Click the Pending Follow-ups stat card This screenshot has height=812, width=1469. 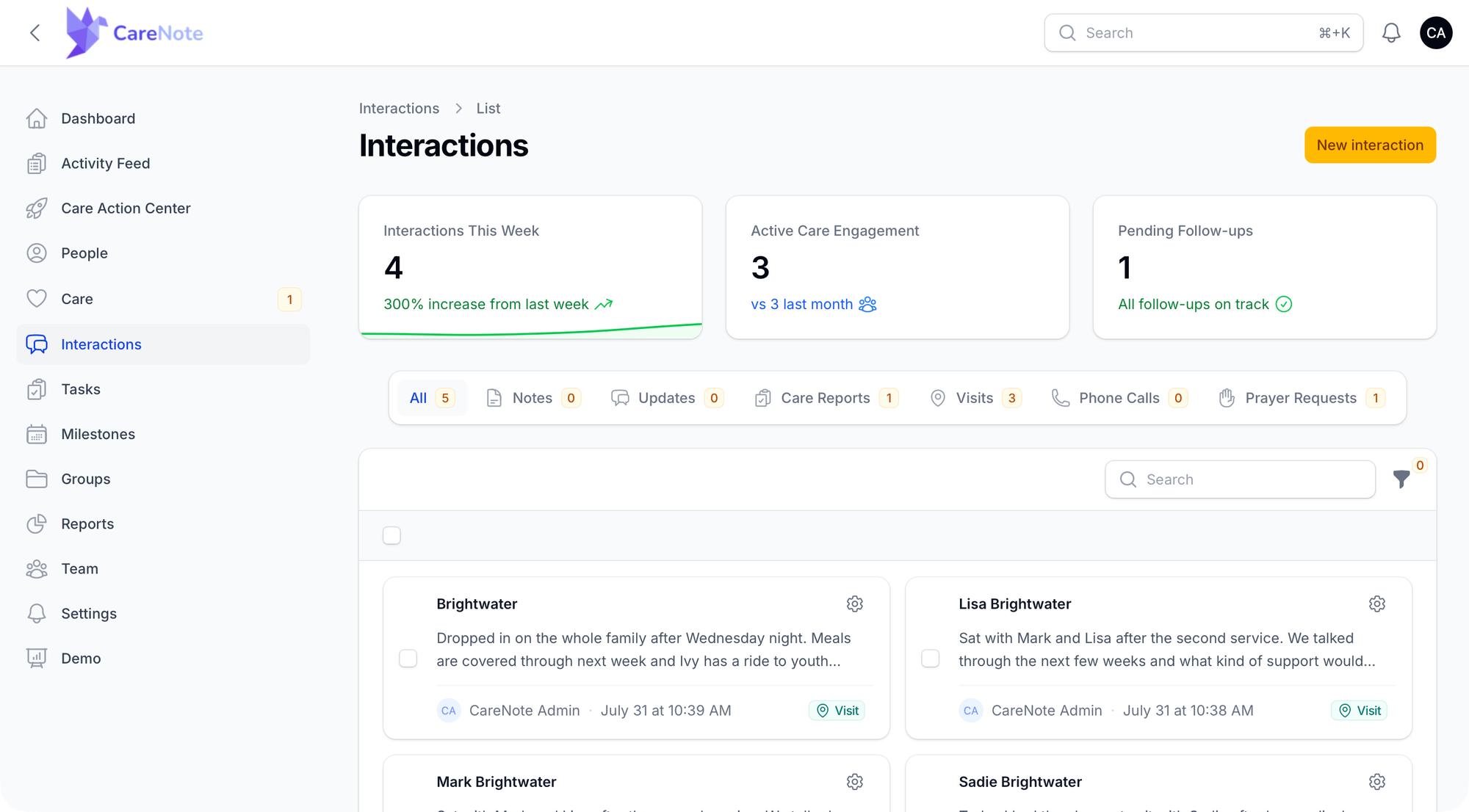click(1265, 267)
